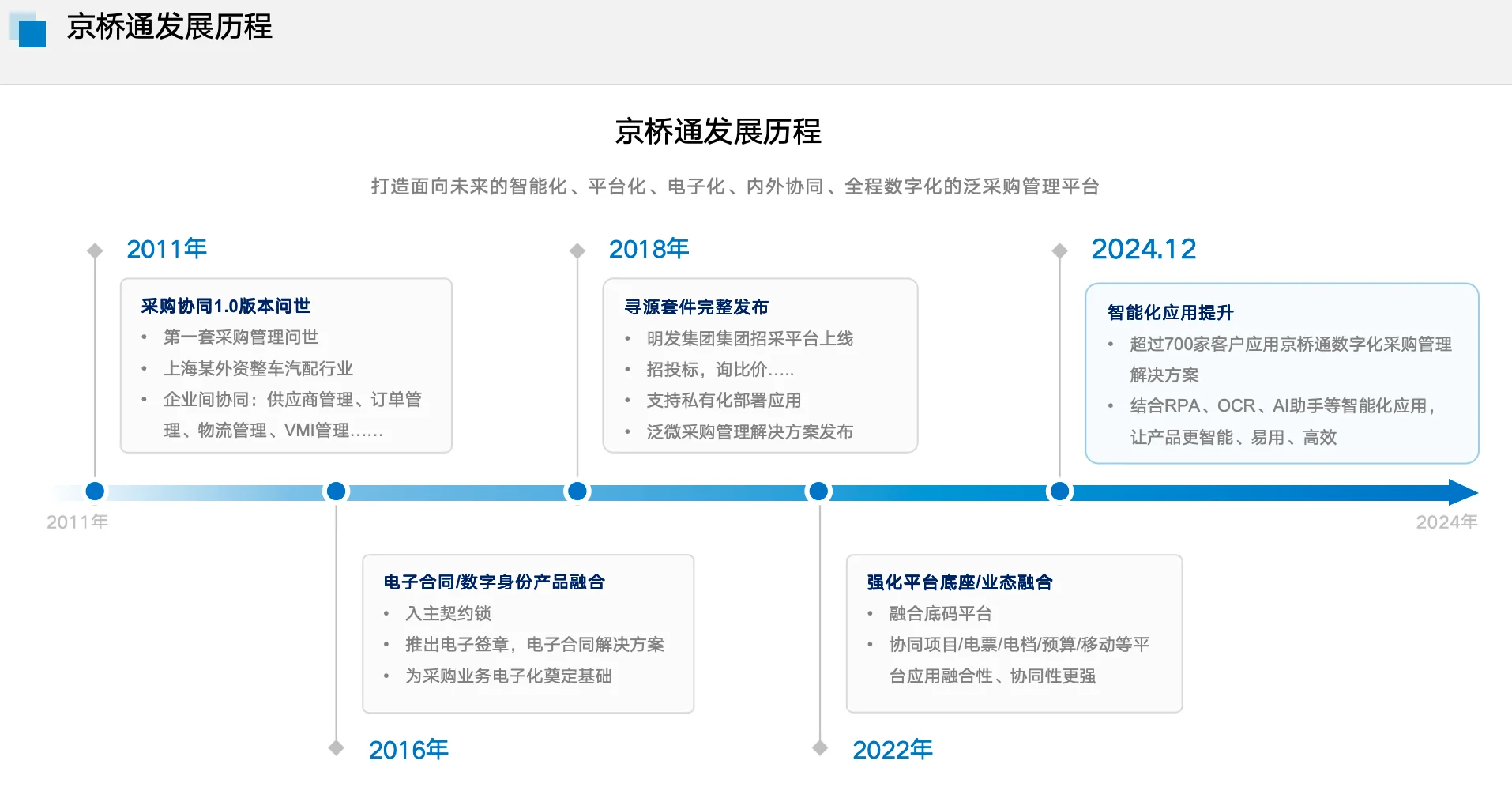
Task: Select the diamond marker above 2011年
Action: pyautogui.click(x=95, y=250)
